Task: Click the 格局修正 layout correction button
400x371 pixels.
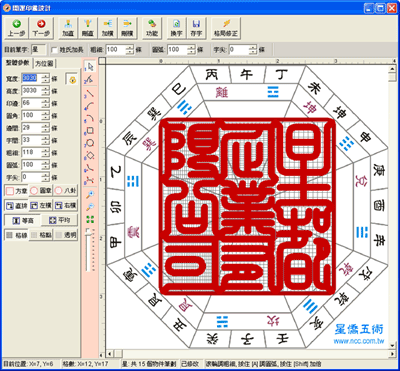Action: coord(226,28)
